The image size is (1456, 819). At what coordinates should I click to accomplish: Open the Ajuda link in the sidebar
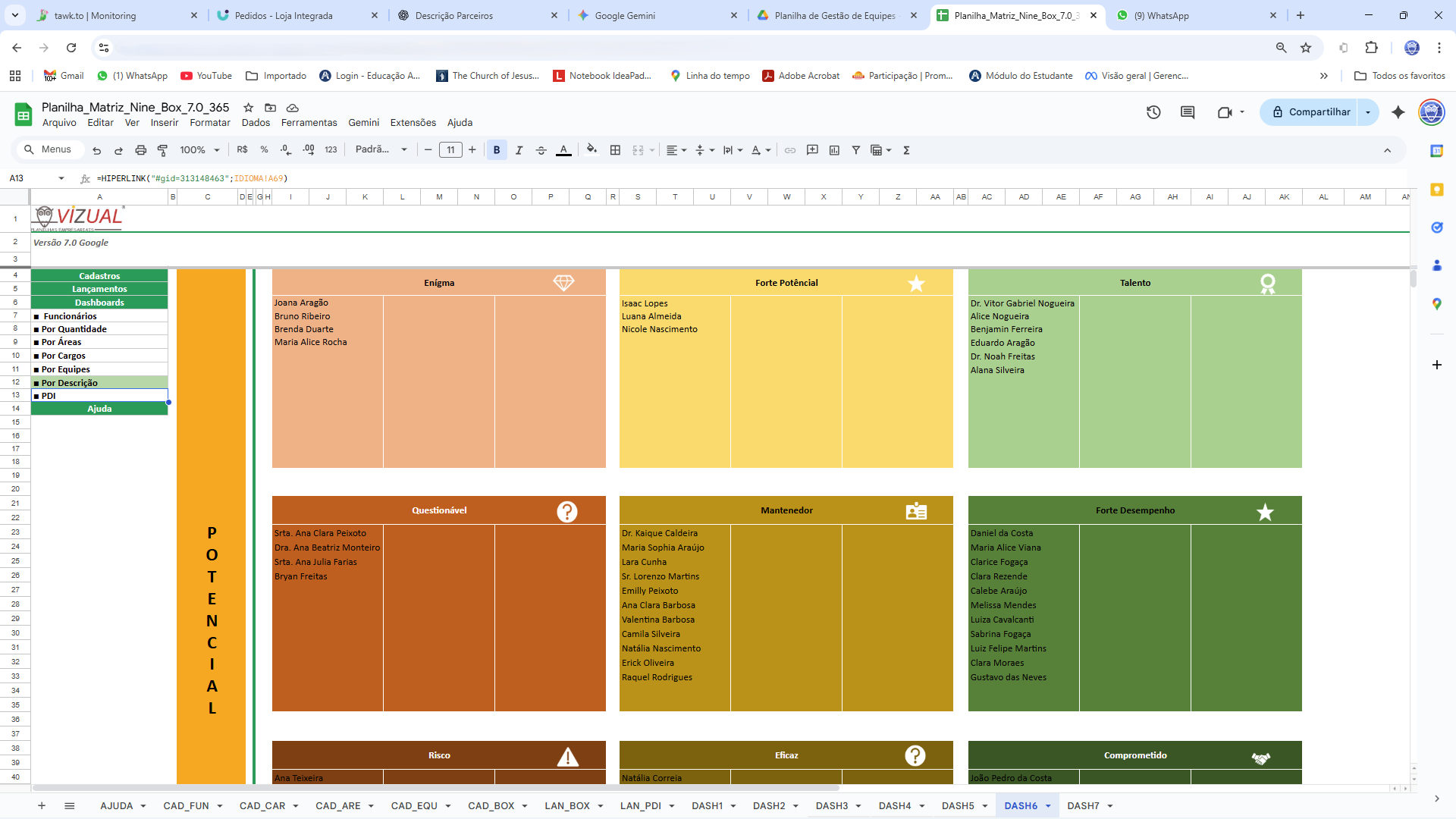(99, 408)
